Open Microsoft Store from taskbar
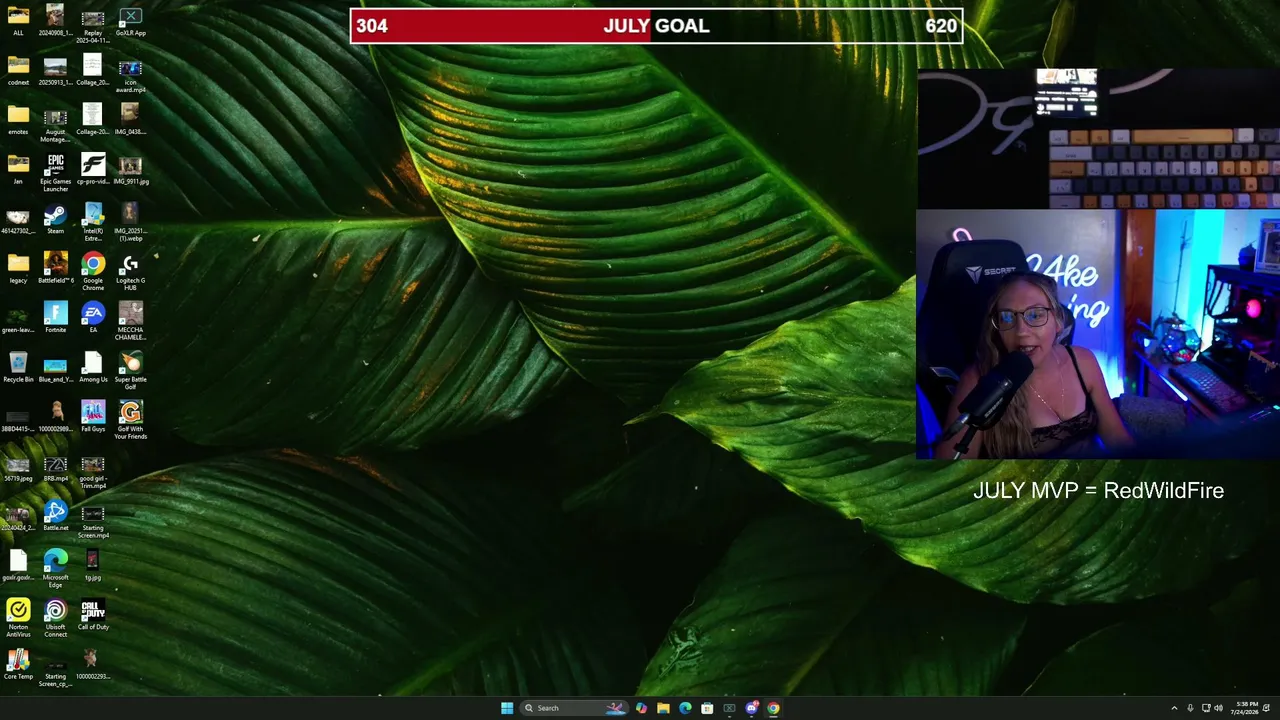This screenshot has height=720, width=1280. point(707,708)
